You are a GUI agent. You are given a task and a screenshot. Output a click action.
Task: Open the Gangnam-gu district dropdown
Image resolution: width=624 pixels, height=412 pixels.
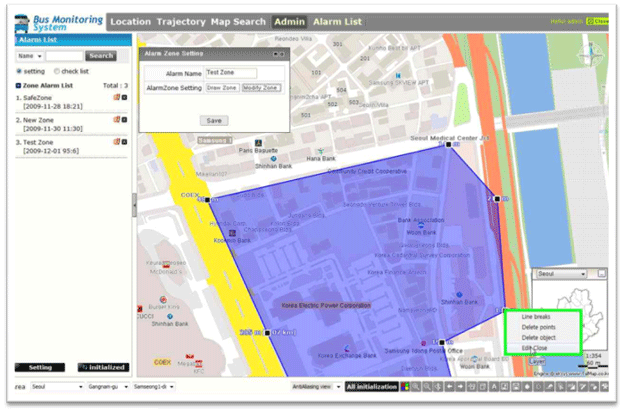click(x=100, y=386)
